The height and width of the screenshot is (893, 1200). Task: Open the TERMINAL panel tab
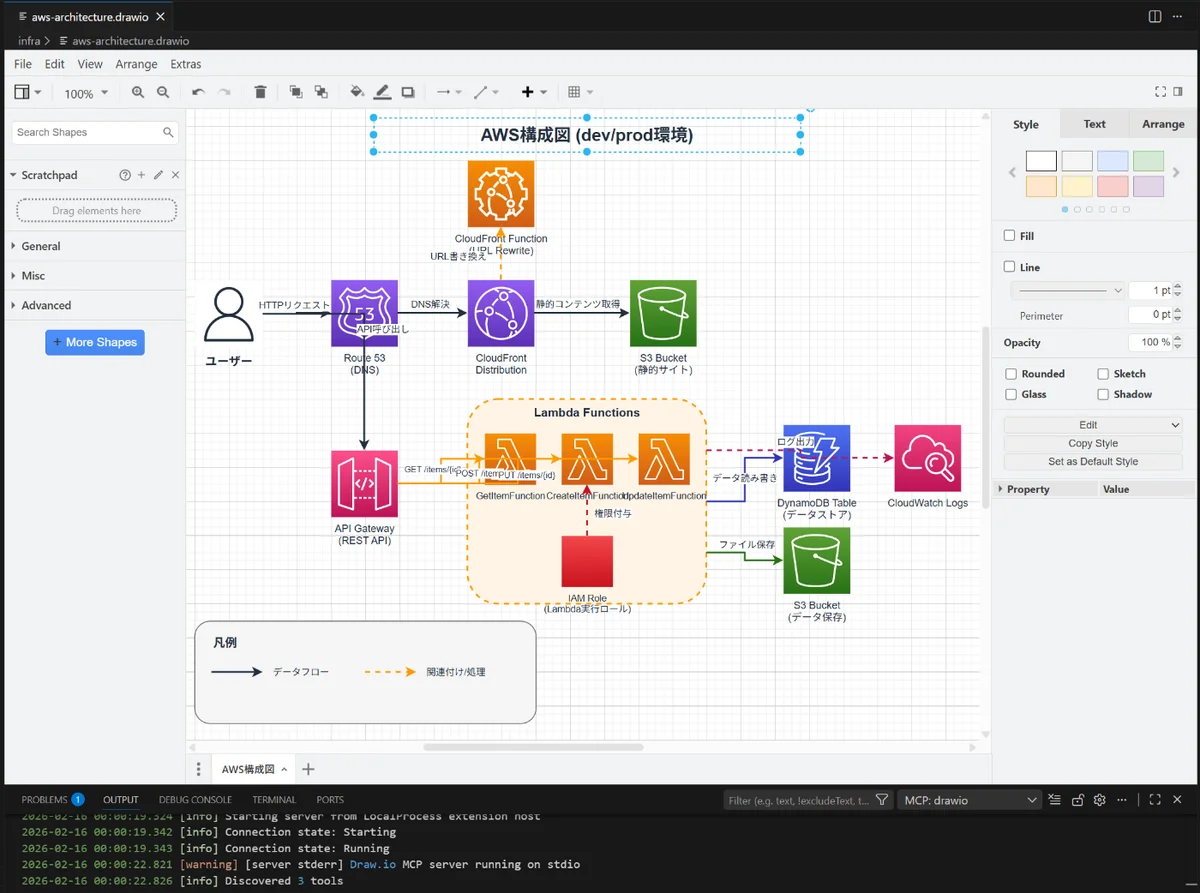tap(273, 799)
